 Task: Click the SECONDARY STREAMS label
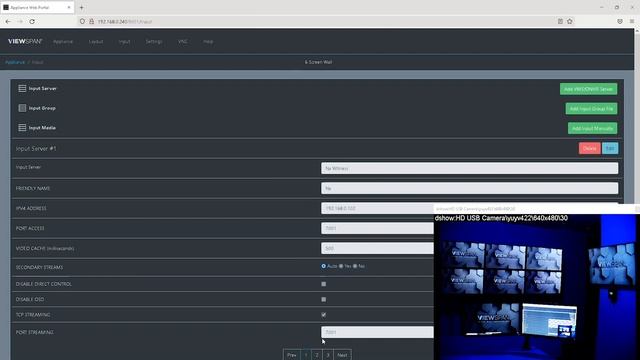(x=39, y=267)
